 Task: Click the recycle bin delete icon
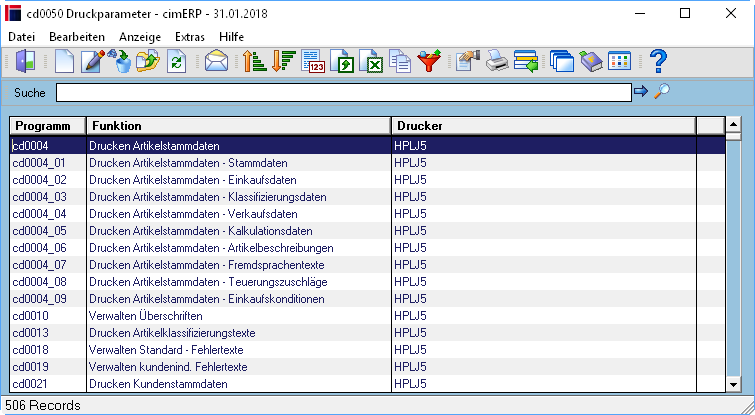coord(119,62)
